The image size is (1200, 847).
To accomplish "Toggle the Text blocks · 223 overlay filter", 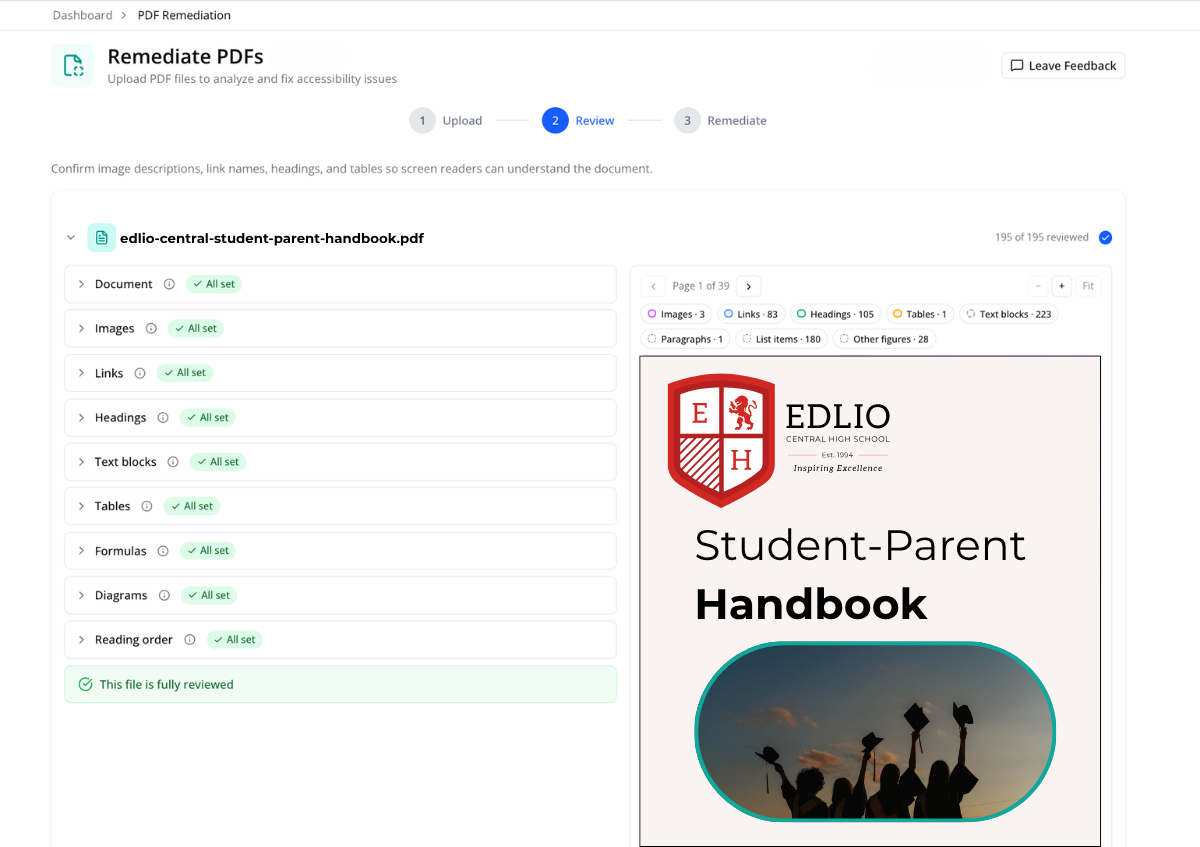I will point(1009,314).
